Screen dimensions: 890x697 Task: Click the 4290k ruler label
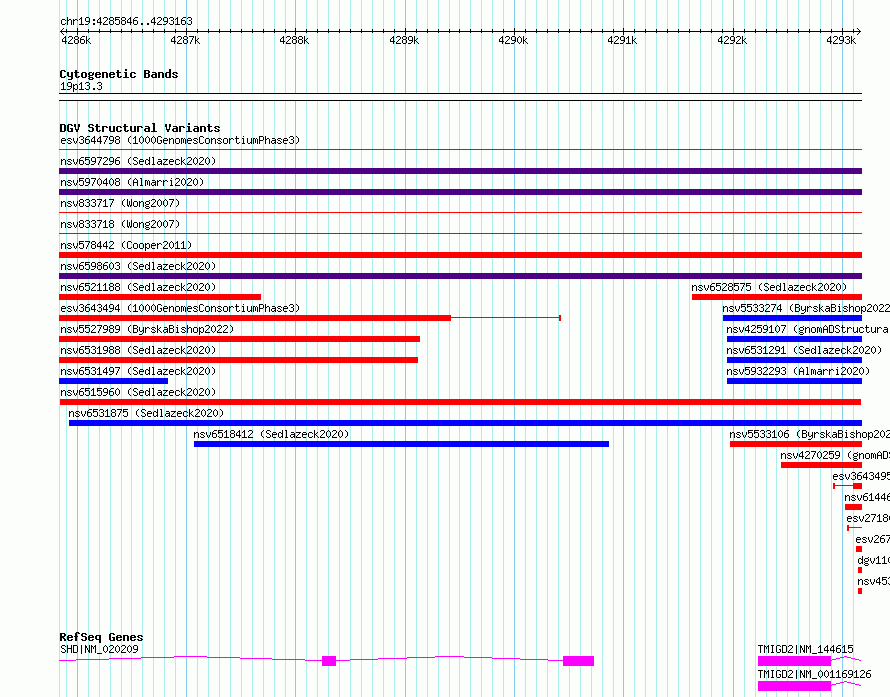click(513, 40)
